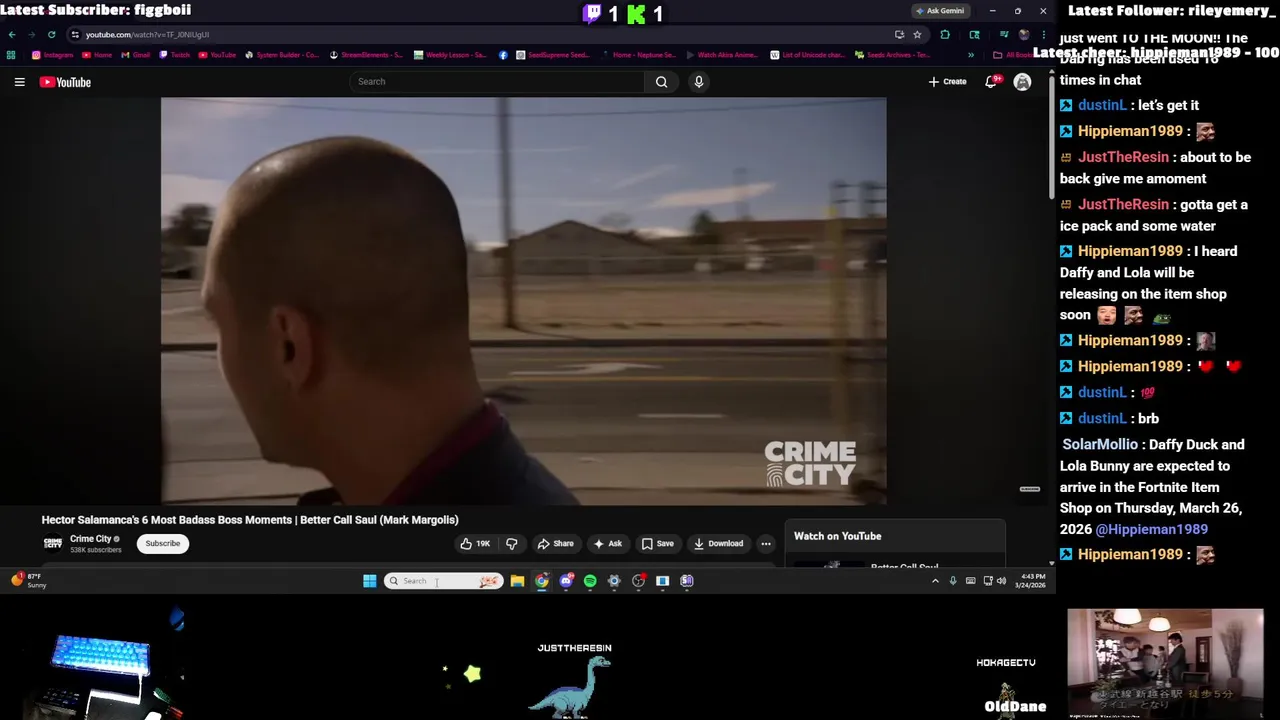Image resolution: width=1280 pixels, height=720 pixels.
Task: Open the Crime City channel avatar
Action: tap(52, 543)
